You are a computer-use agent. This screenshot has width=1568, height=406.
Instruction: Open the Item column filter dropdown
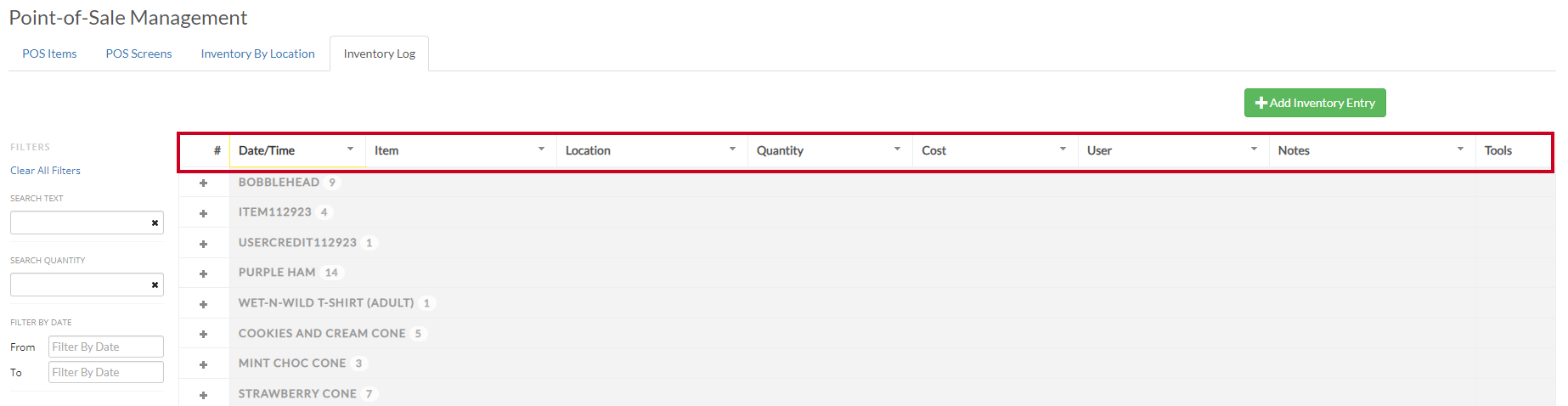tap(541, 149)
